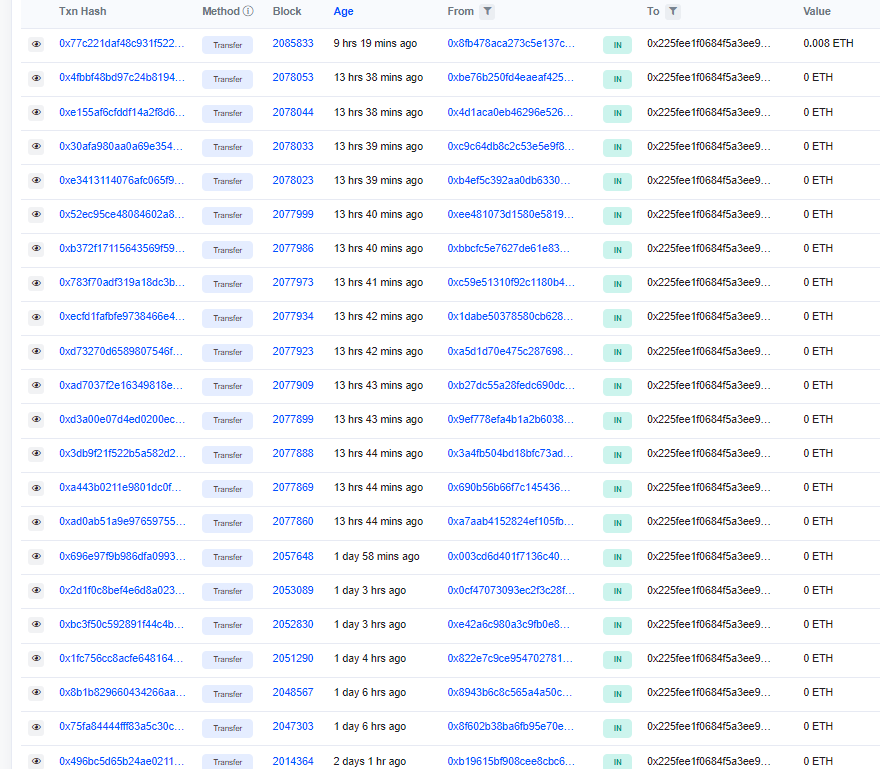Click eye icon for txn 0x496bc5d65b24ae0211
The image size is (880, 769).
coord(36,761)
